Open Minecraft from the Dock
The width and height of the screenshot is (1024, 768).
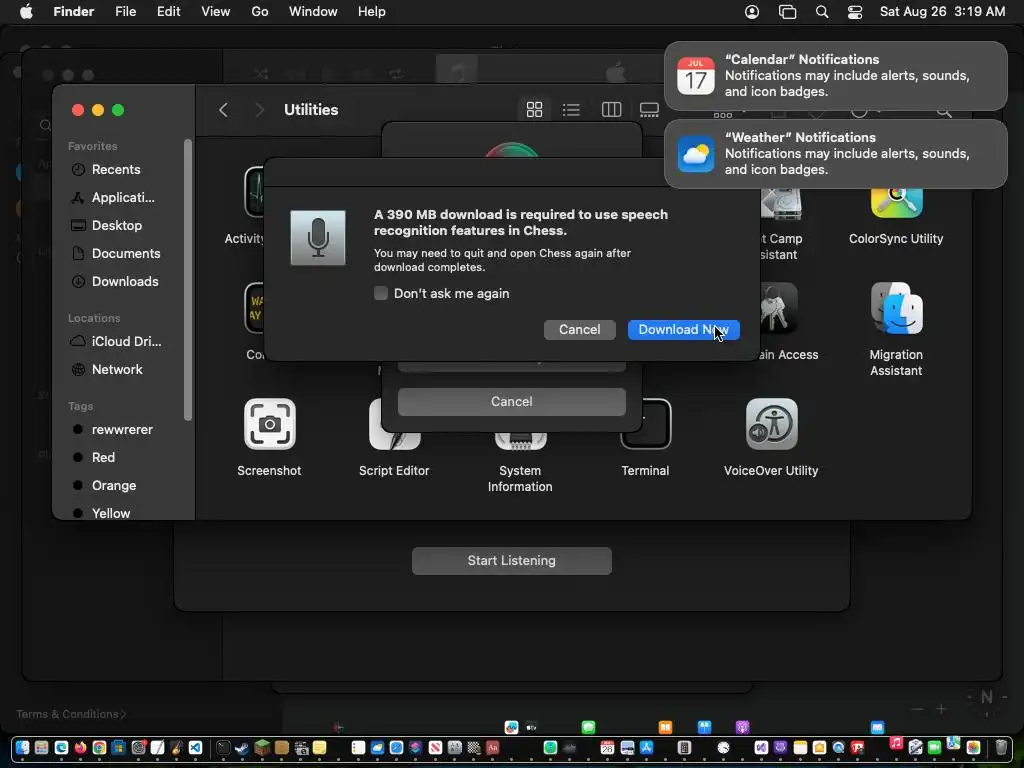(263, 747)
